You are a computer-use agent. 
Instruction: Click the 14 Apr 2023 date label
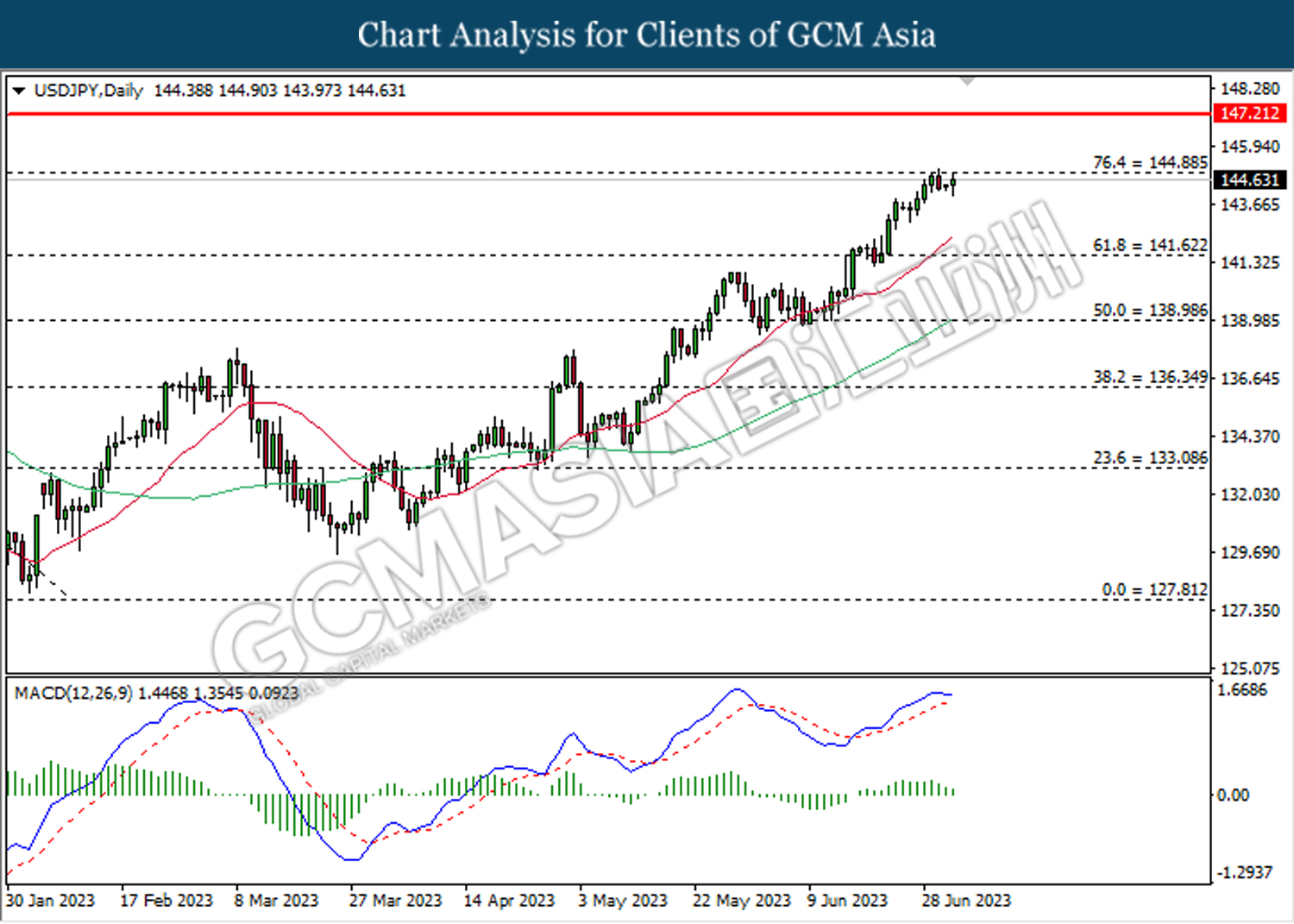(x=509, y=901)
